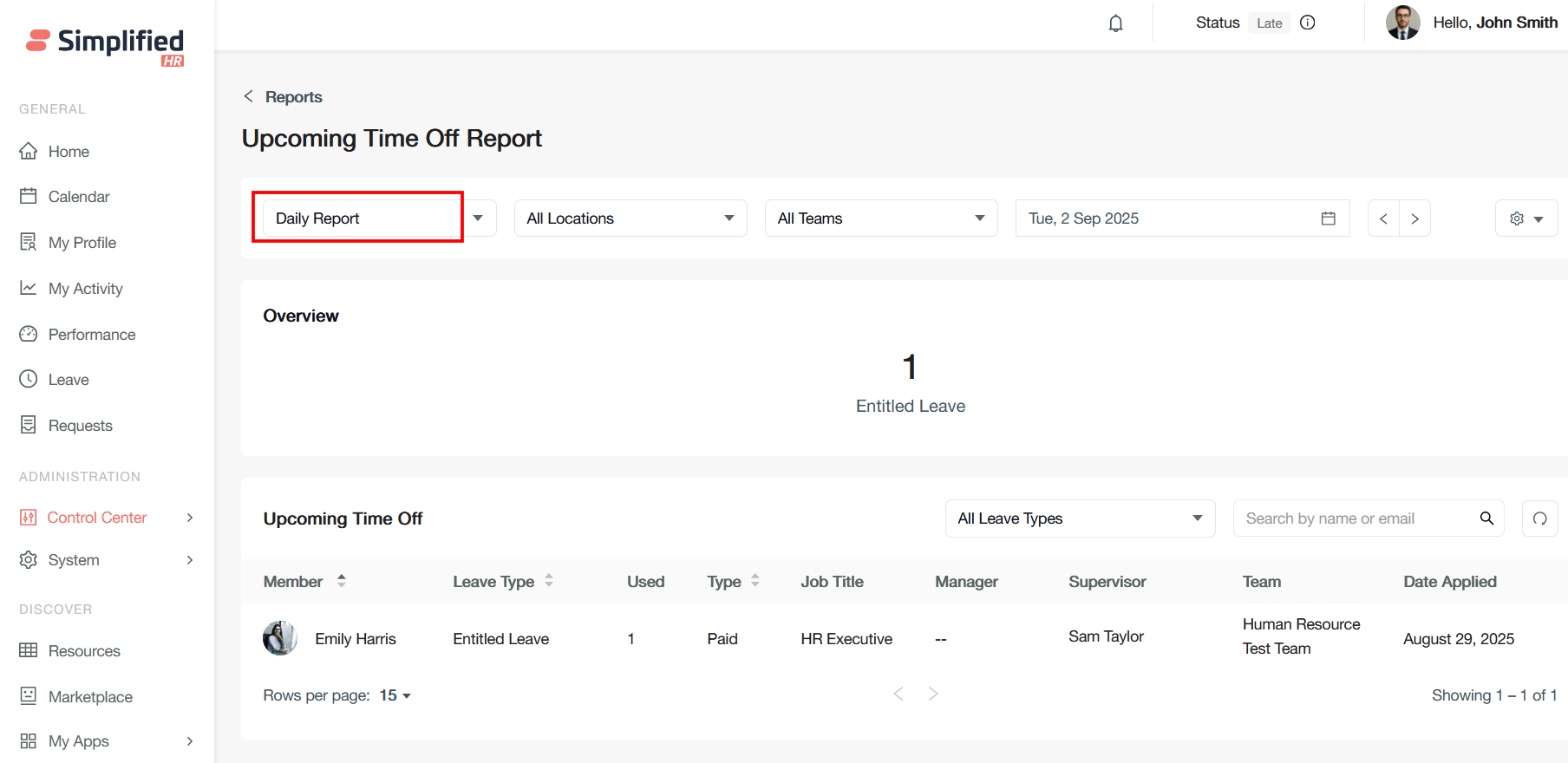Click the search by name field

pos(1353,518)
